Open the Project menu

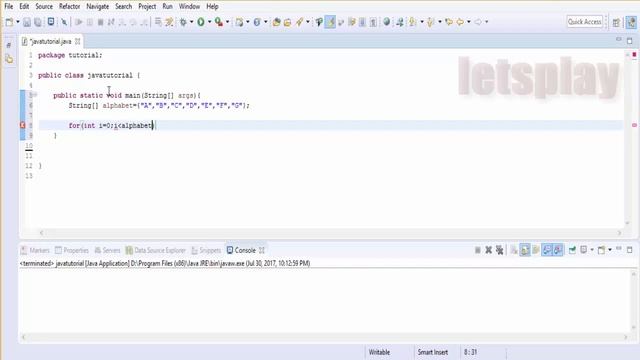click(147, 7)
